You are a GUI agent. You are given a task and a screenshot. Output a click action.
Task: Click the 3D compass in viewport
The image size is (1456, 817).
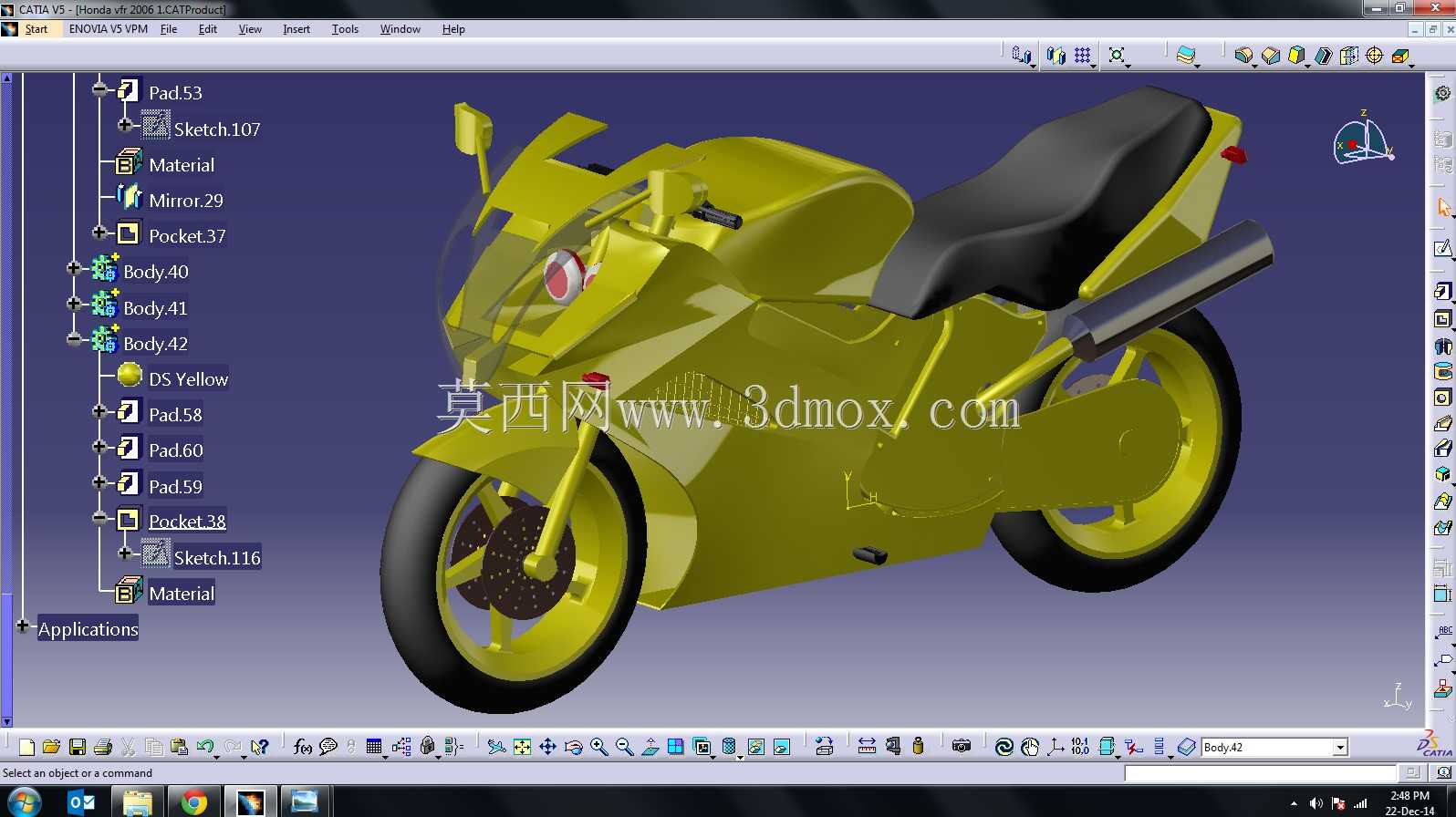pos(1364,140)
